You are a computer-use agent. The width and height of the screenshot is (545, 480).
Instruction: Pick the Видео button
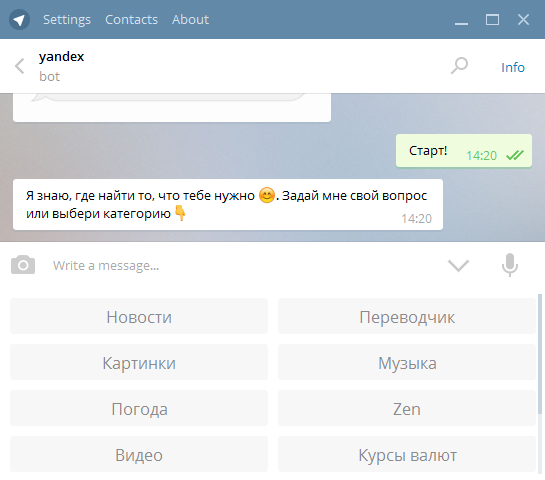(x=139, y=454)
